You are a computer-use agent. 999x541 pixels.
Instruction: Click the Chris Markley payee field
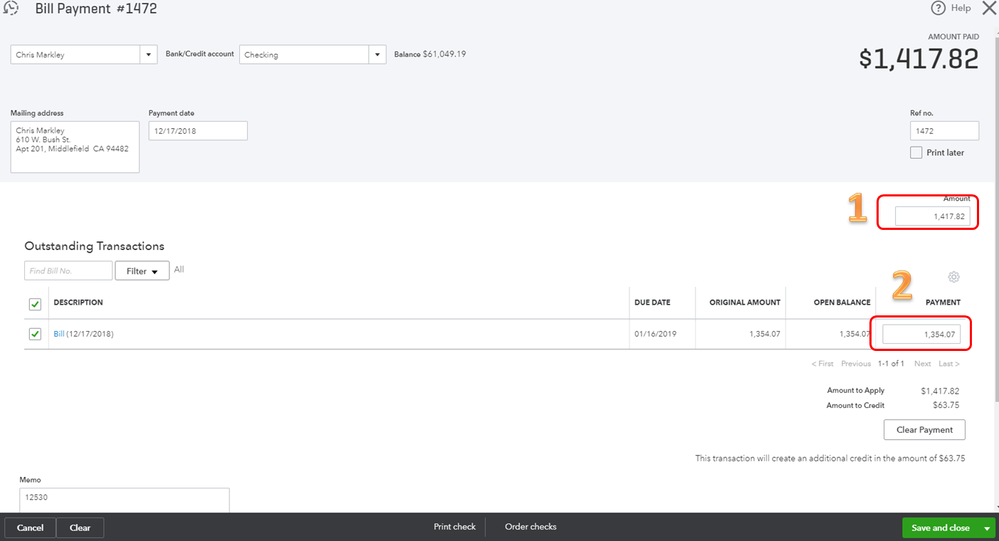click(x=75, y=55)
